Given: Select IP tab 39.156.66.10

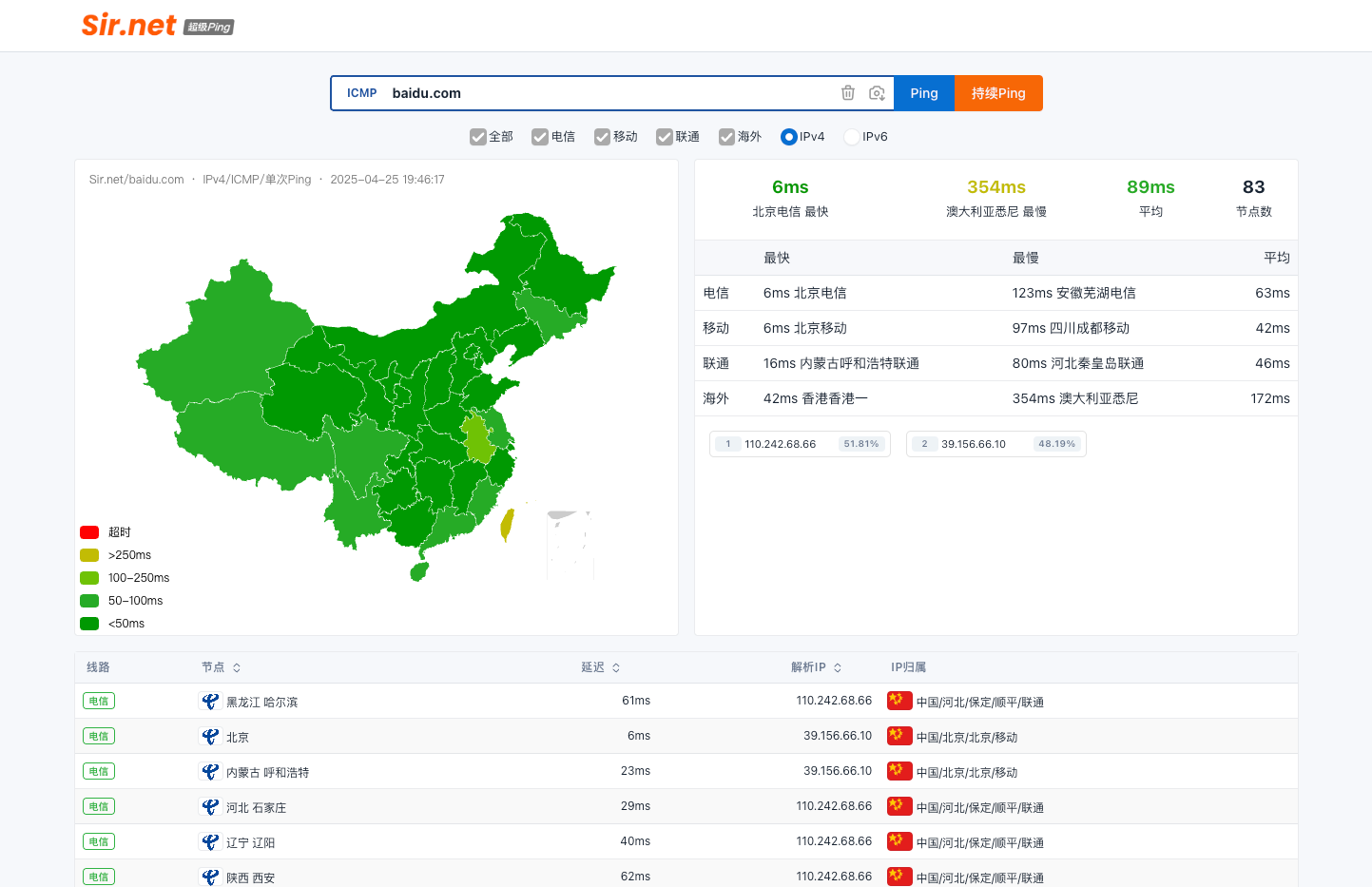Looking at the screenshot, I should click(996, 444).
